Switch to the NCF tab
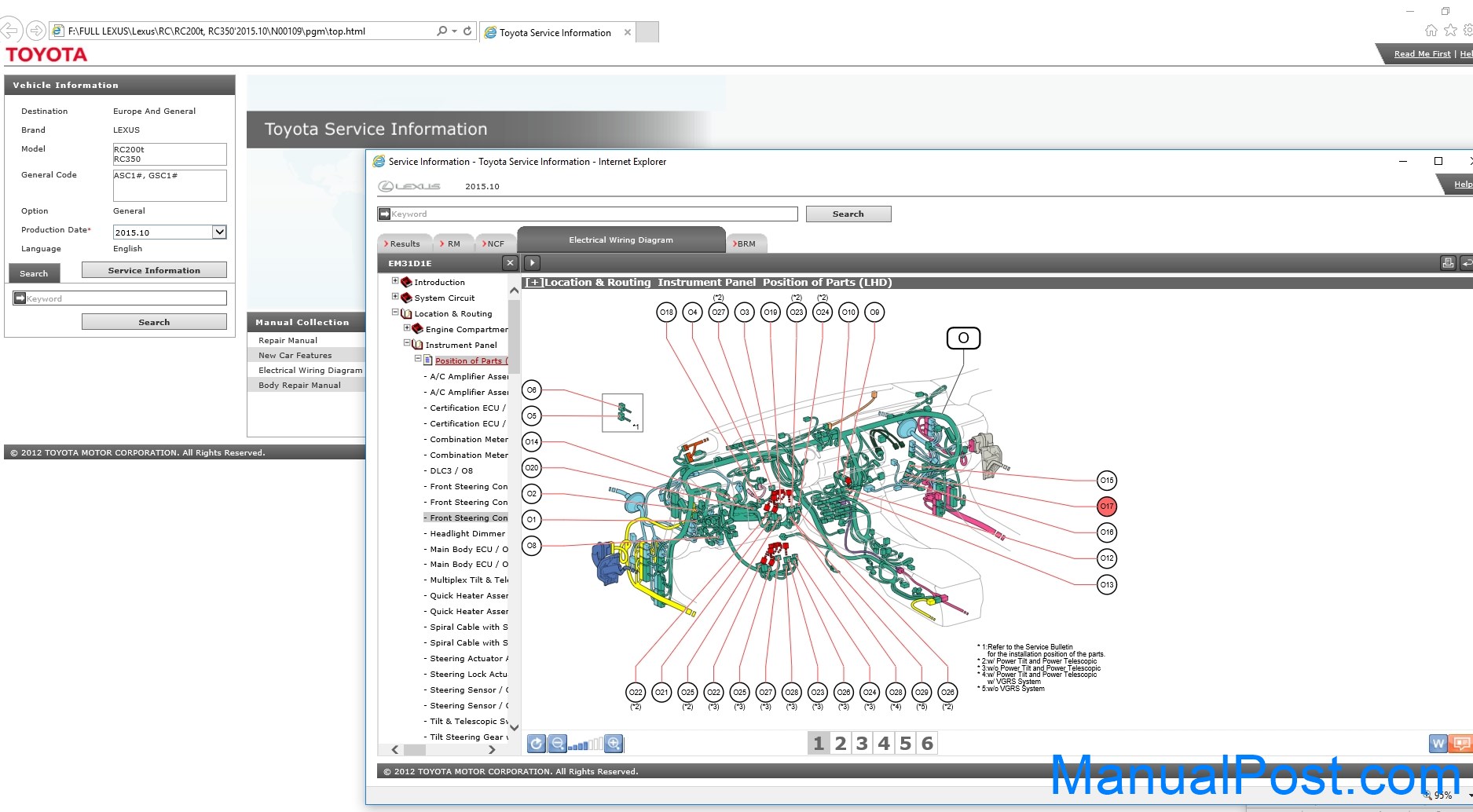Image resolution: width=1473 pixels, height=812 pixels. (494, 243)
